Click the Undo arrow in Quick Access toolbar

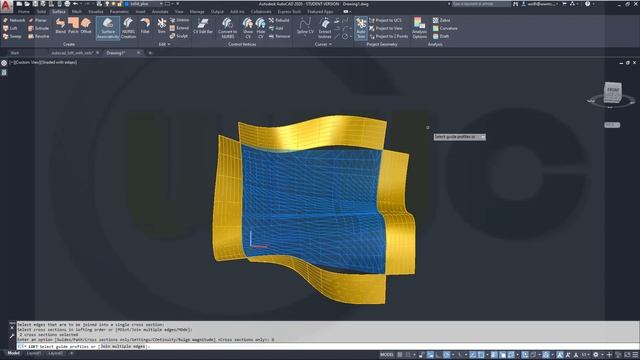click(75, 4)
